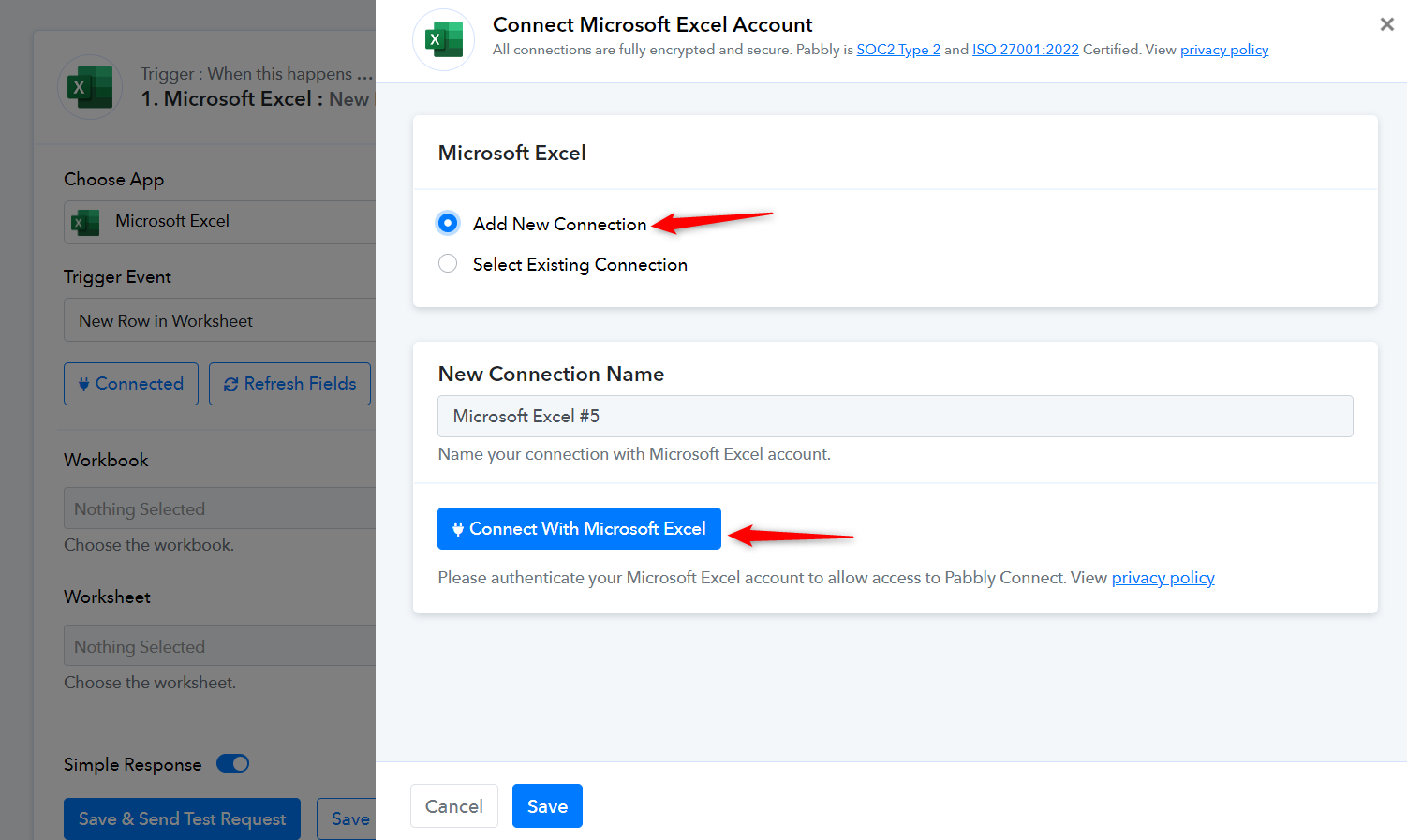Open the Choose App dropdown showing Microsoft Excel

point(219,222)
